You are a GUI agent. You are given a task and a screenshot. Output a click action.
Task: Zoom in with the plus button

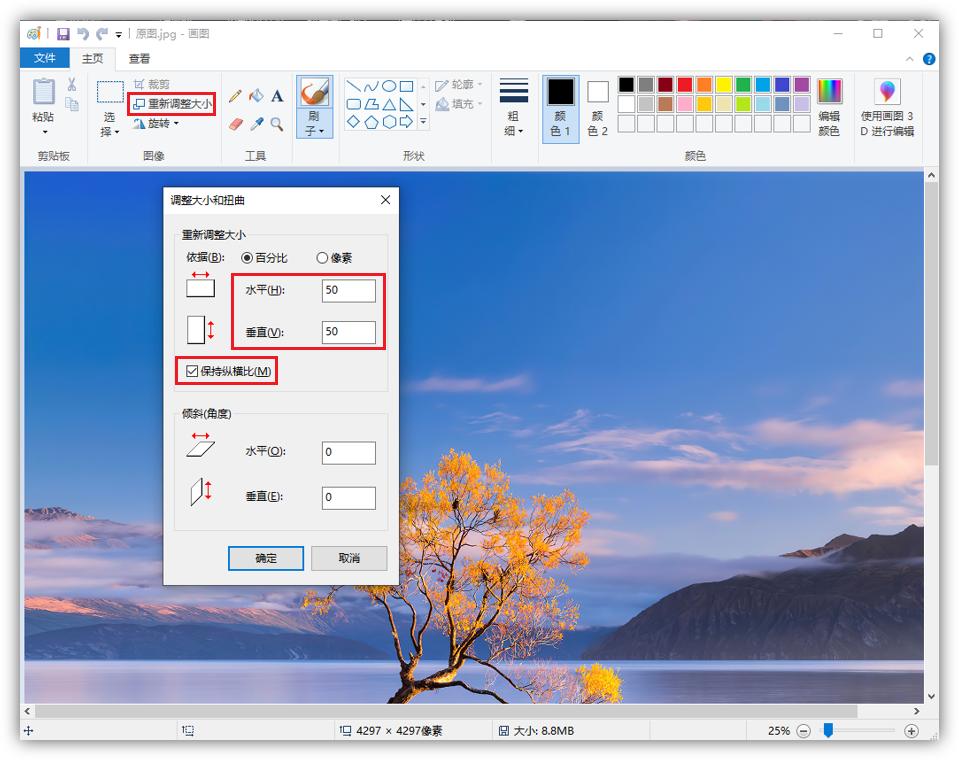click(x=911, y=731)
